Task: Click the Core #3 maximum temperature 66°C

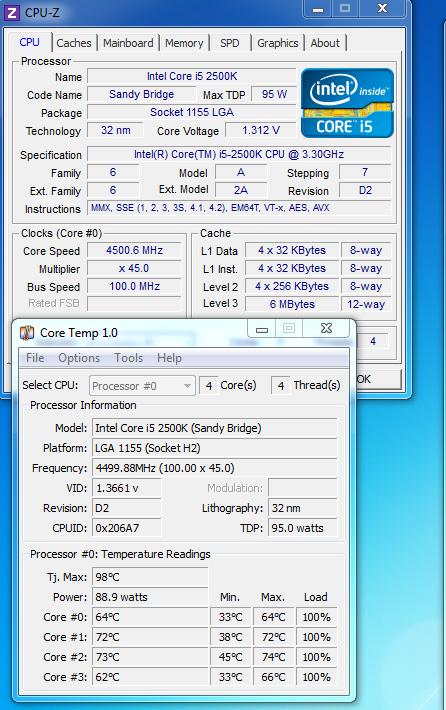Action: [x=273, y=677]
